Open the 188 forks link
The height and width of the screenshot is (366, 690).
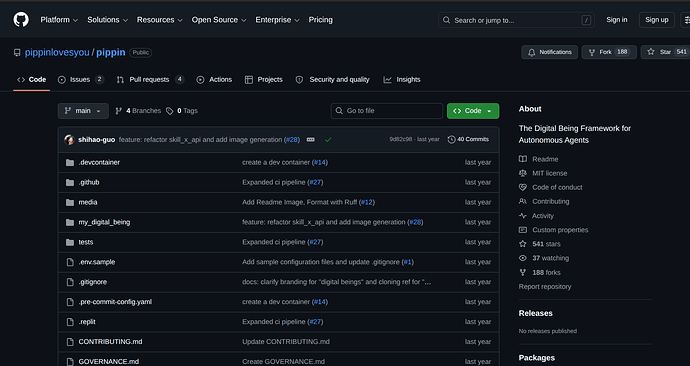tap(546, 273)
